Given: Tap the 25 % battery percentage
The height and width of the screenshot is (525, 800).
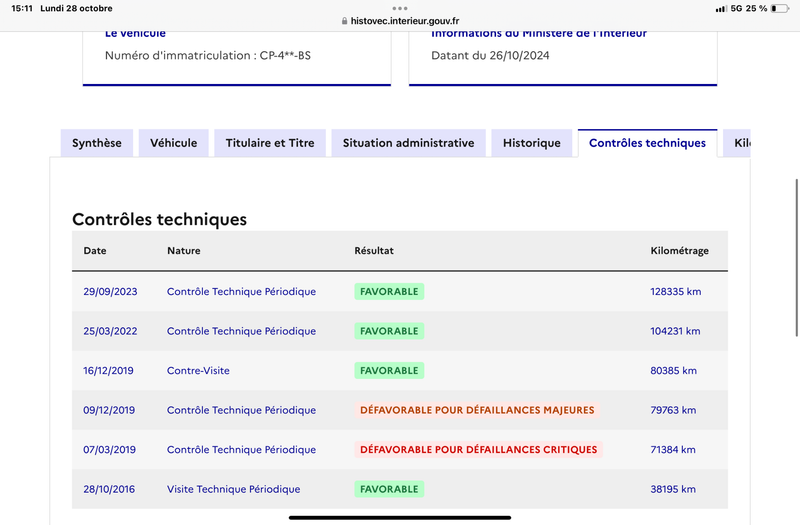Looking at the screenshot, I should tap(757, 9).
